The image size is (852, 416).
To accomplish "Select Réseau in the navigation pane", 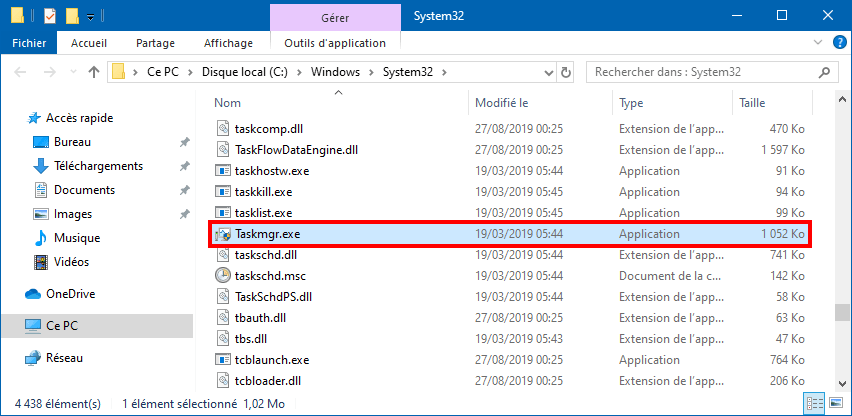I will 64,358.
